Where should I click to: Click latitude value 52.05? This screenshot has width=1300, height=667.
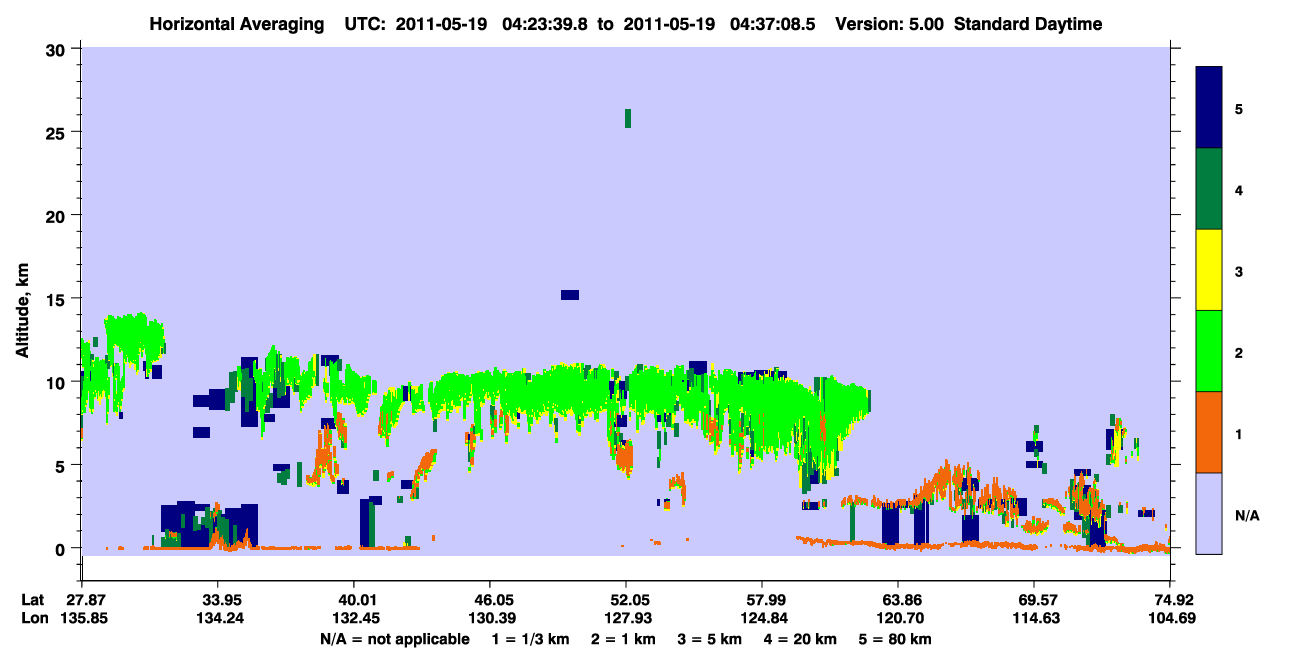[x=625, y=600]
